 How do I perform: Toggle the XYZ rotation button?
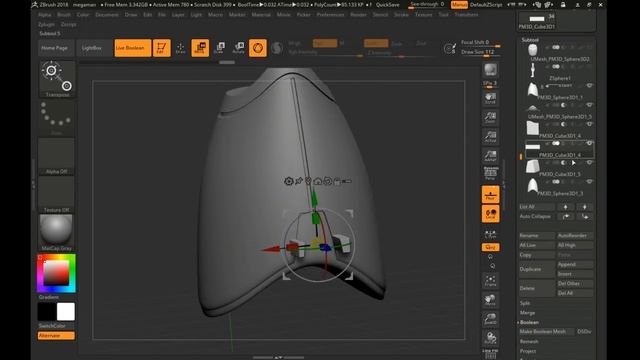pyautogui.click(x=490, y=247)
